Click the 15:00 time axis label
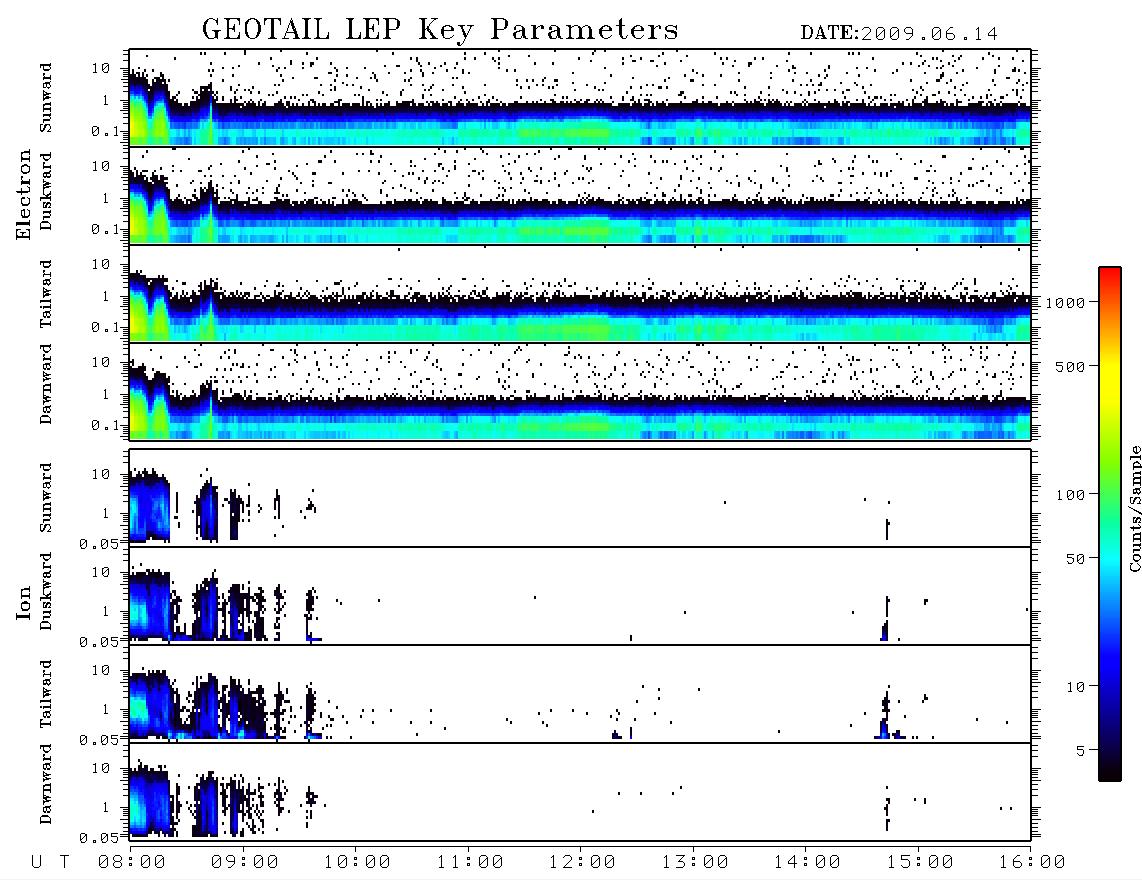The width and height of the screenshot is (1142, 880). click(x=920, y=863)
